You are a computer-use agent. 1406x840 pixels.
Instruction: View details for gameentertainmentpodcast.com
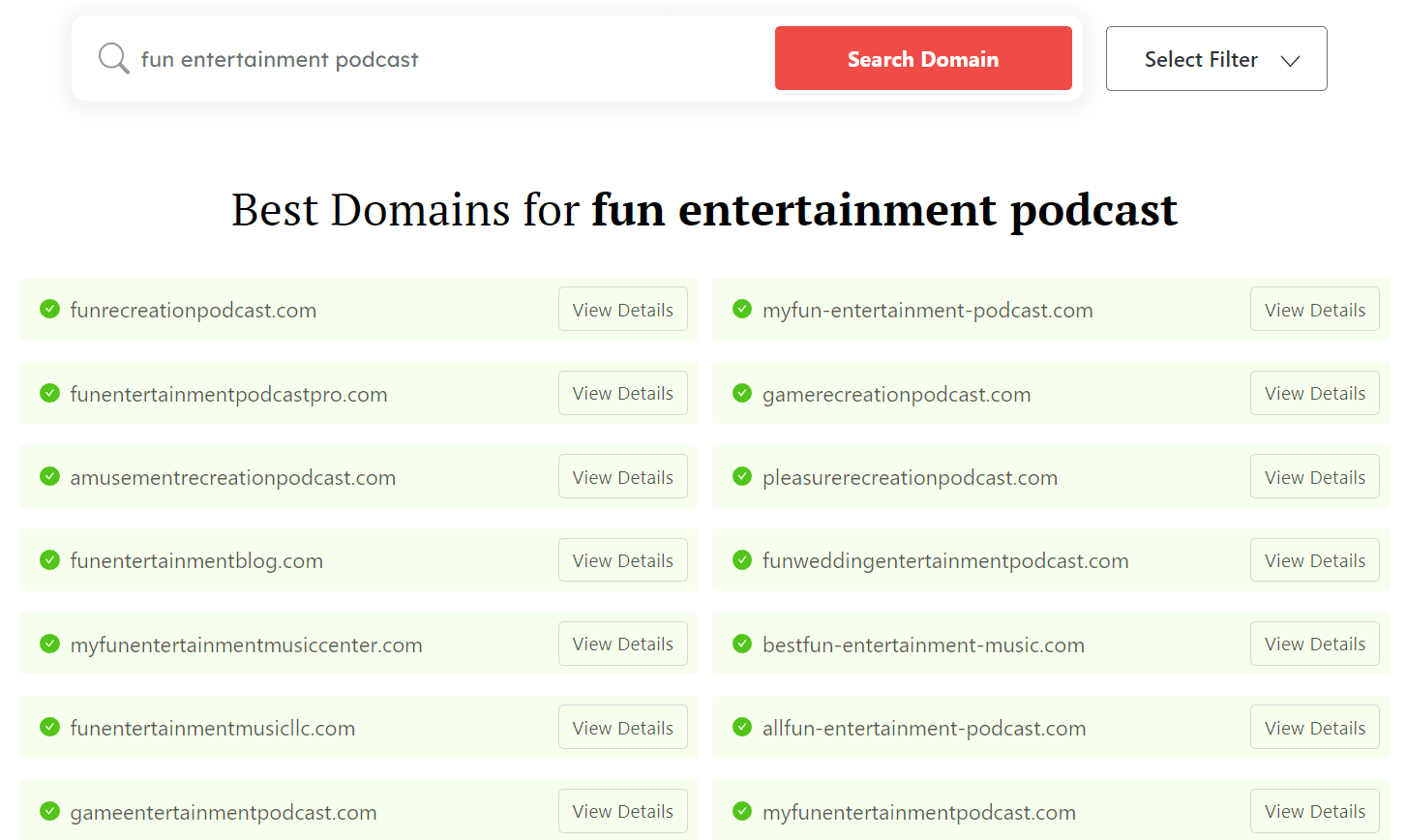(x=623, y=811)
